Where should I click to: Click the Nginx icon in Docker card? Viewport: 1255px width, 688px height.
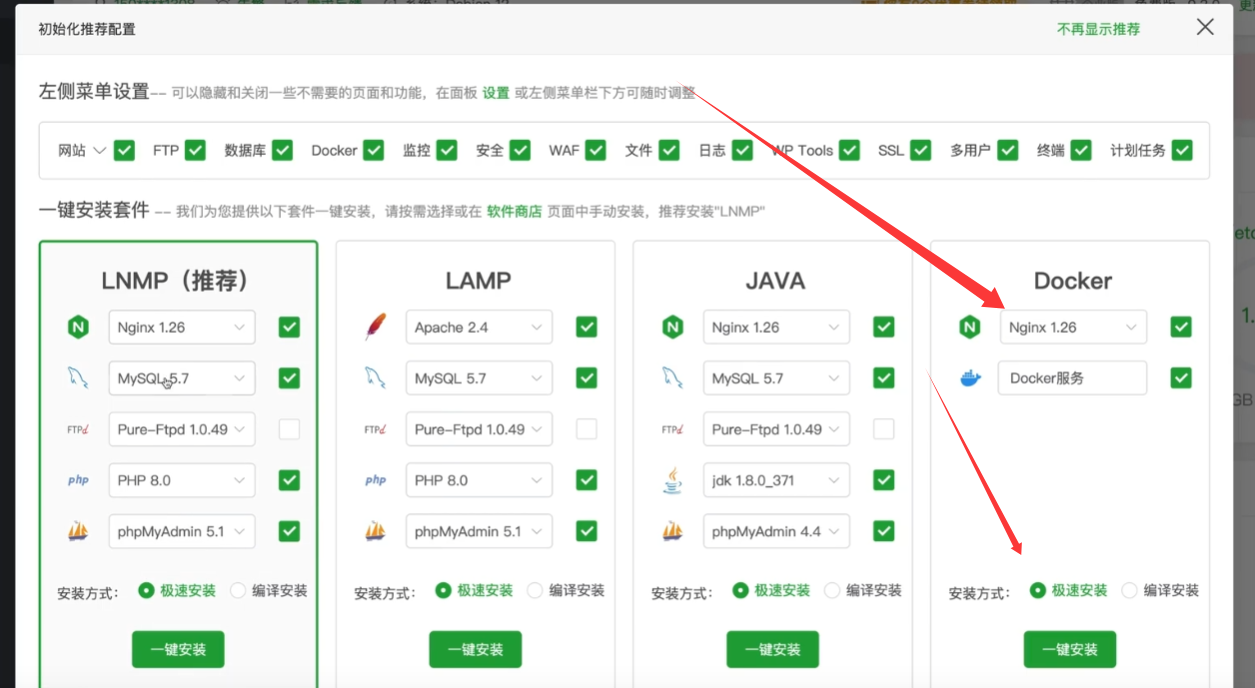pyautogui.click(x=969, y=327)
